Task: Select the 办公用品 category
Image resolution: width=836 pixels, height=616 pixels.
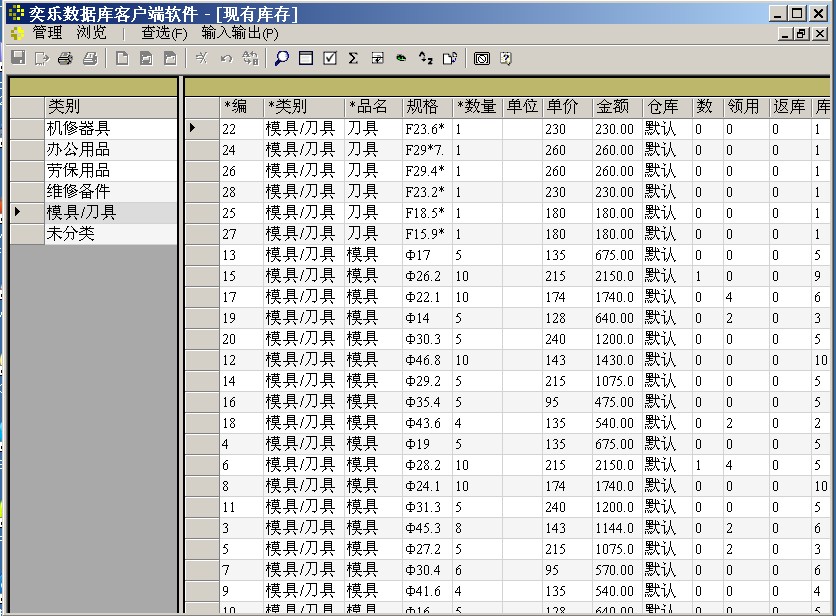Action: point(78,150)
